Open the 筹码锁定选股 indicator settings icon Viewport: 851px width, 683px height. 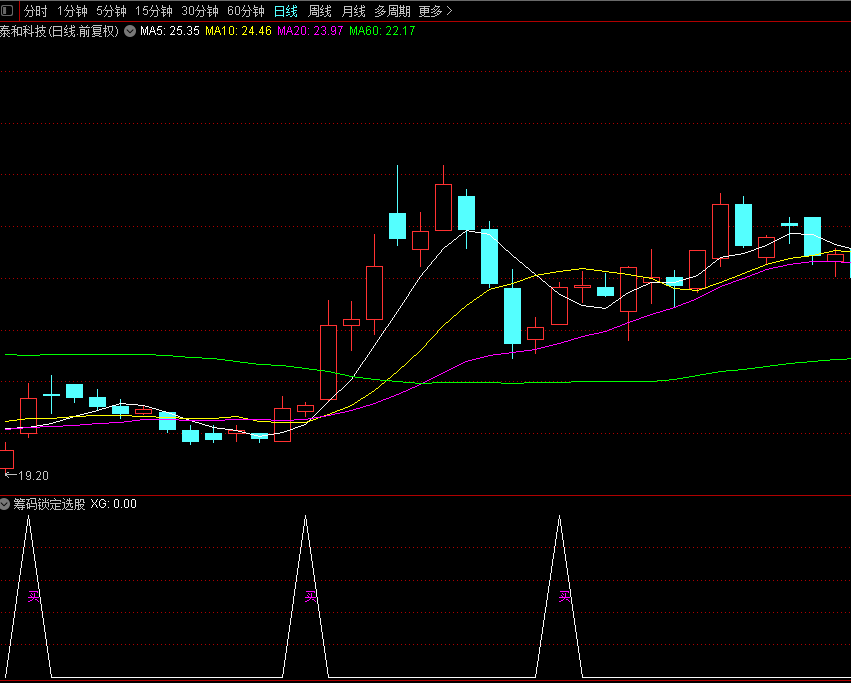coord(4,504)
